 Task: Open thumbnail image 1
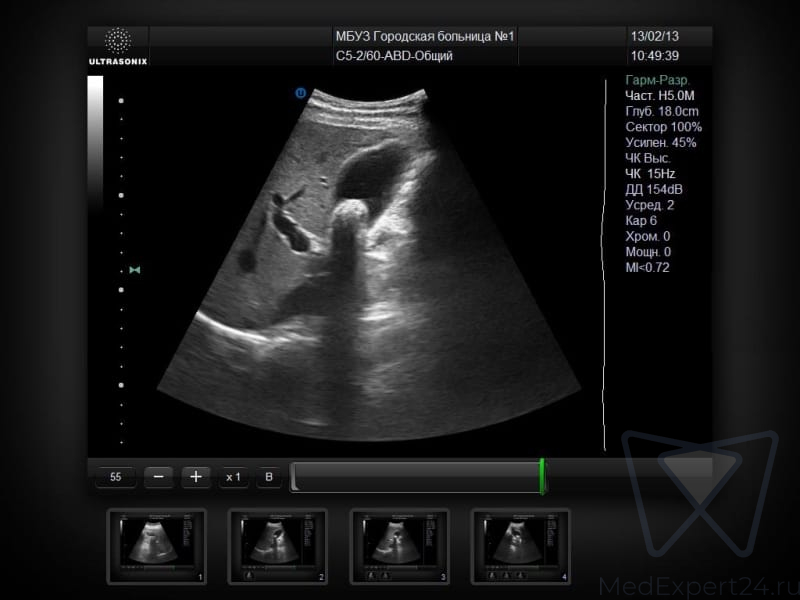(156, 546)
